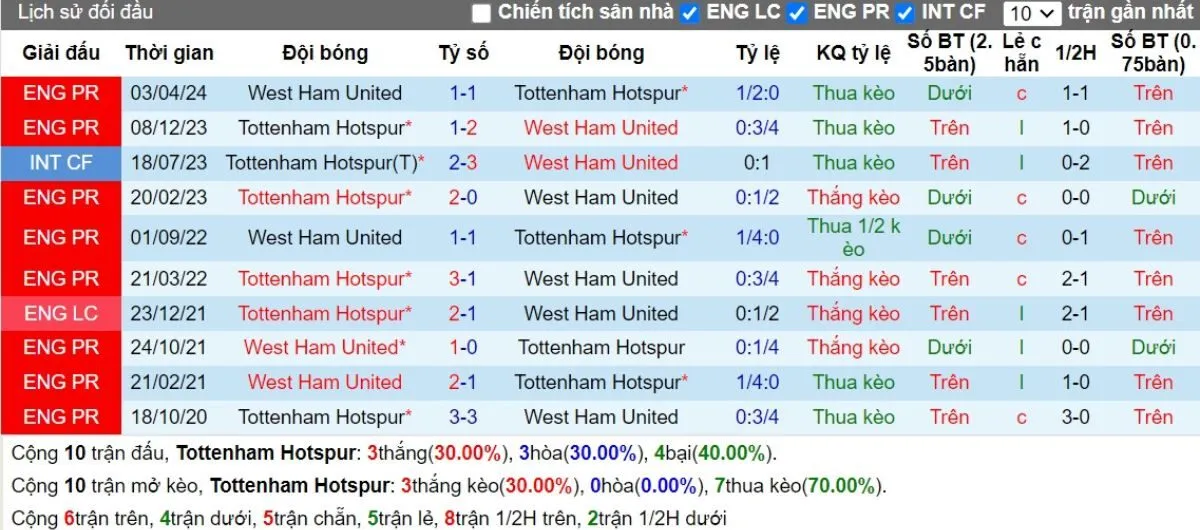Image resolution: width=1200 pixels, height=530 pixels.
Task: Open the 3-3 score from 18/10/20
Action: pos(463,417)
